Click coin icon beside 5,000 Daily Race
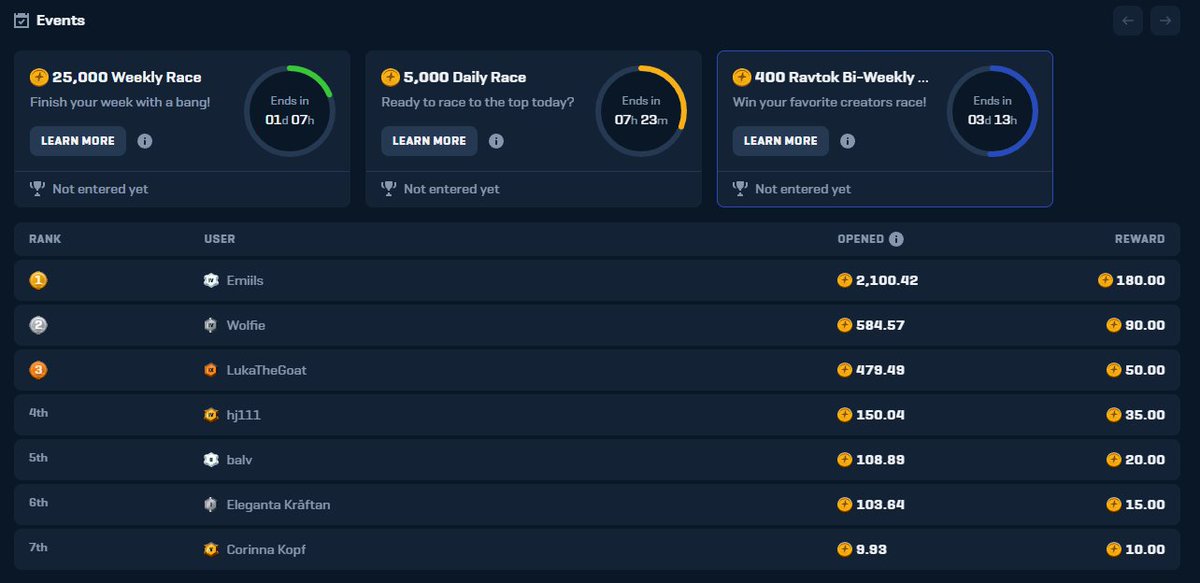The width and height of the screenshot is (1200, 583). pyautogui.click(x=390, y=77)
